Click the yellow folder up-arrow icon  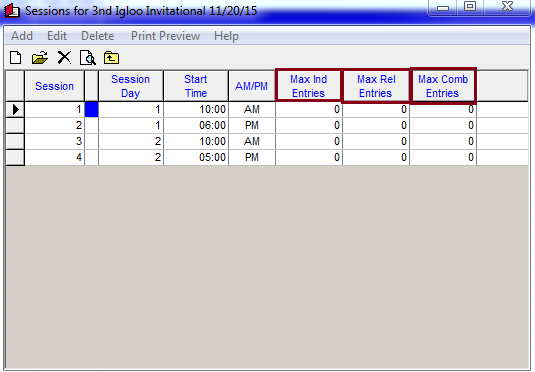(111, 58)
